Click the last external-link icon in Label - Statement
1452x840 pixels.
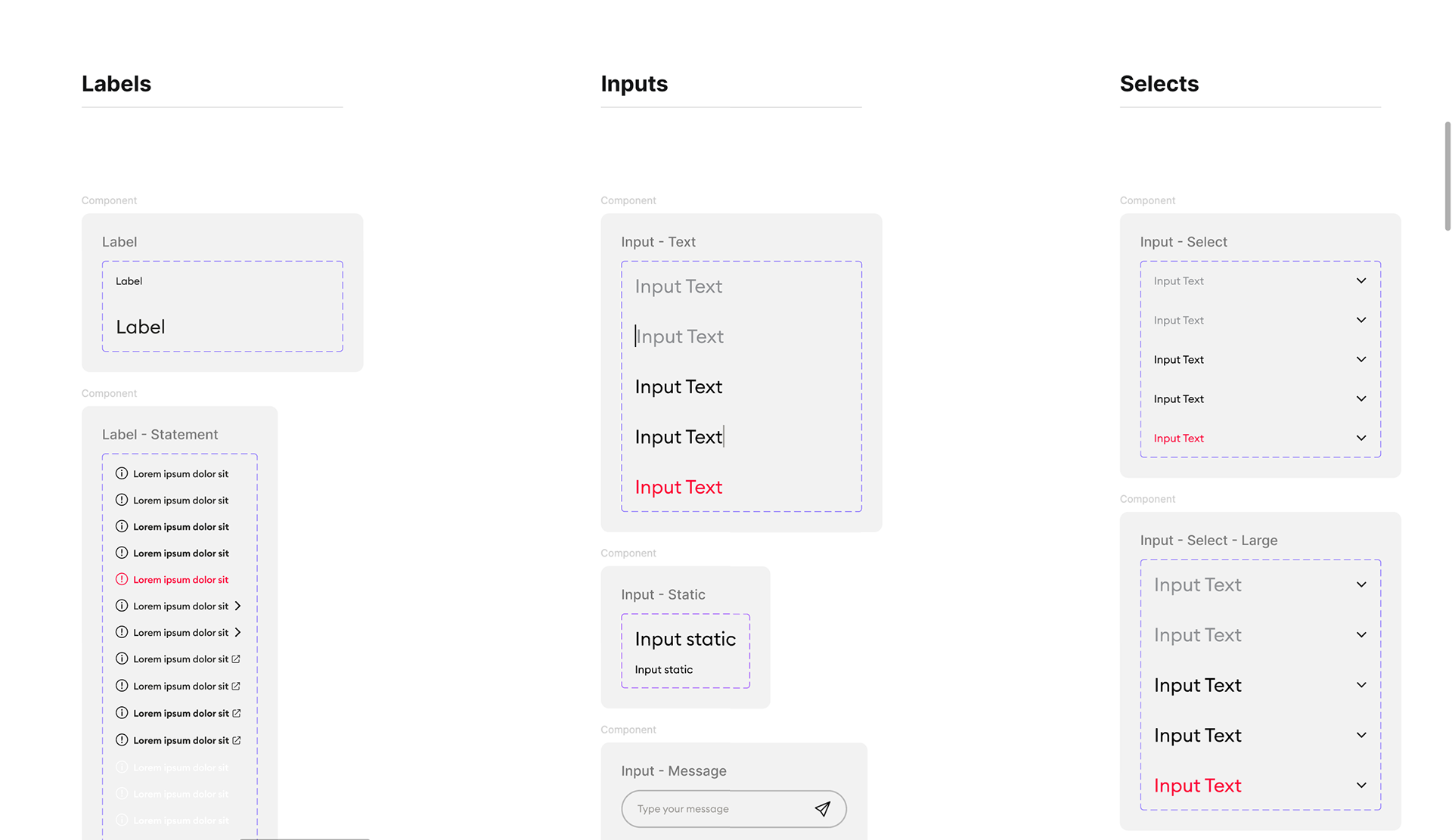(237, 741)
